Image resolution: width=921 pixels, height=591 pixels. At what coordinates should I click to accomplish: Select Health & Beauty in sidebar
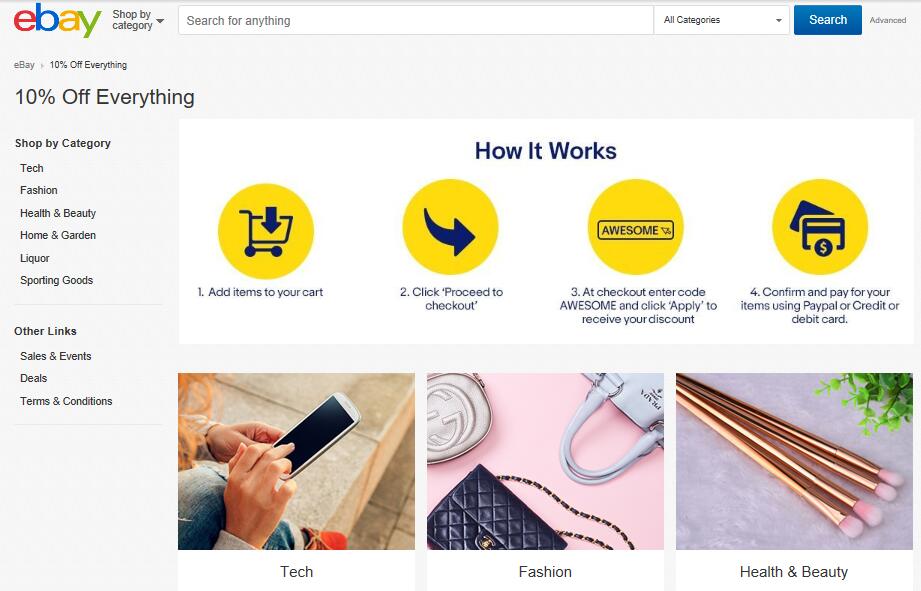pos(58,213)
